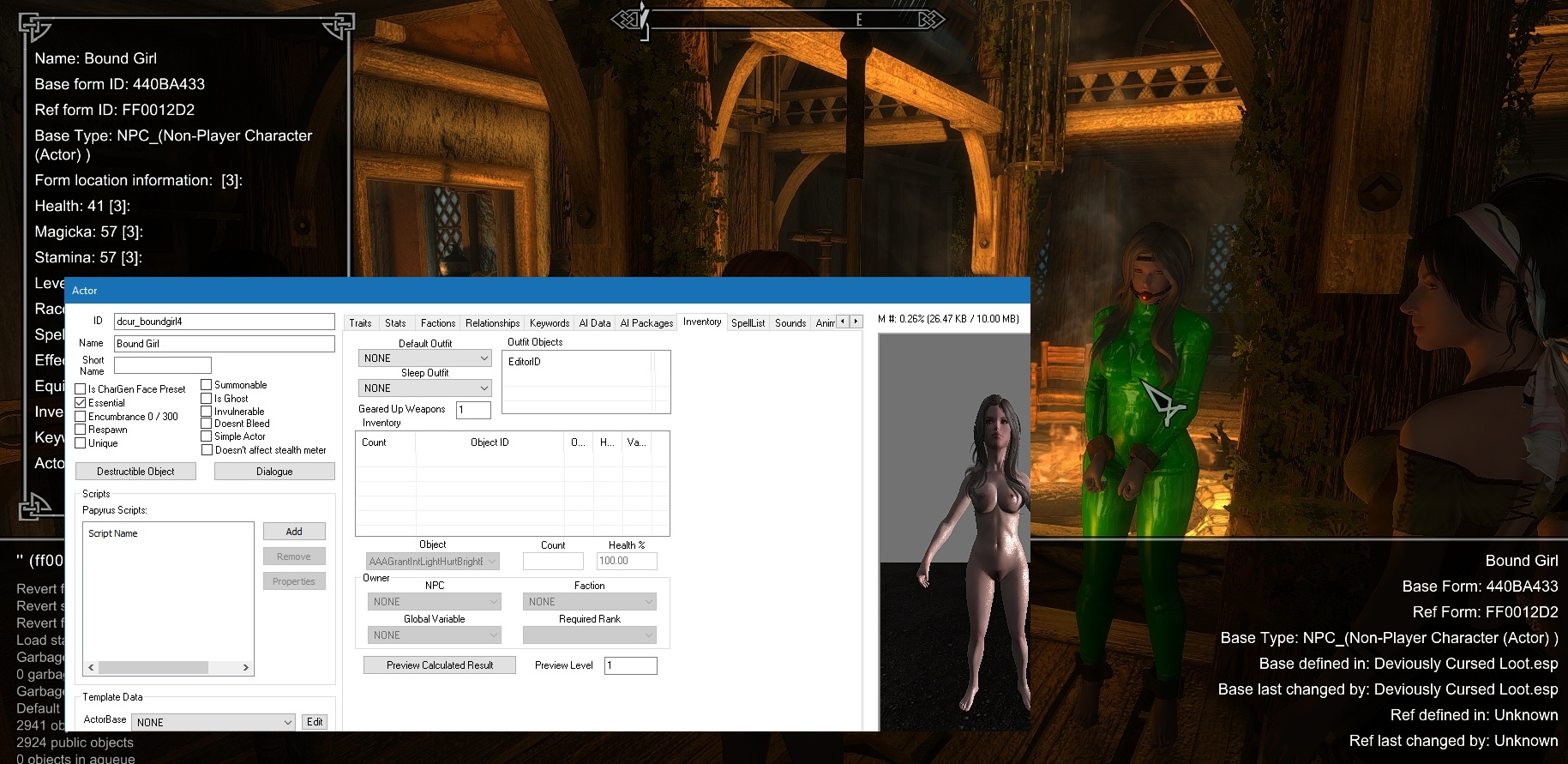Switch to the AI Data tab
The image size is (1568, 764).
(595, 323)
